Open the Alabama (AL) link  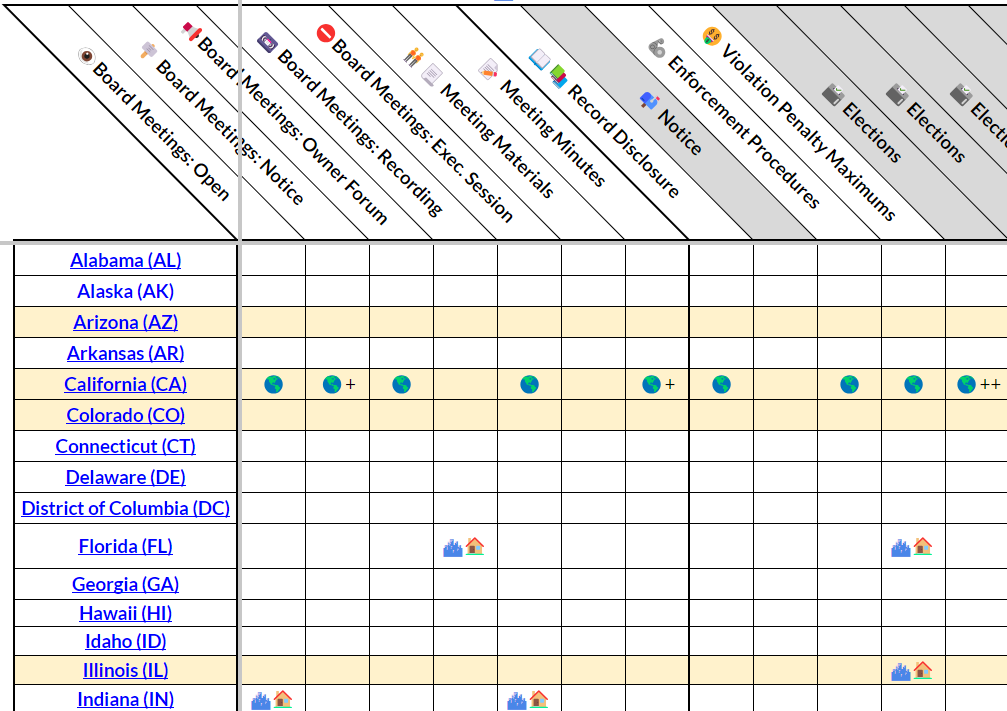(125, 260)
